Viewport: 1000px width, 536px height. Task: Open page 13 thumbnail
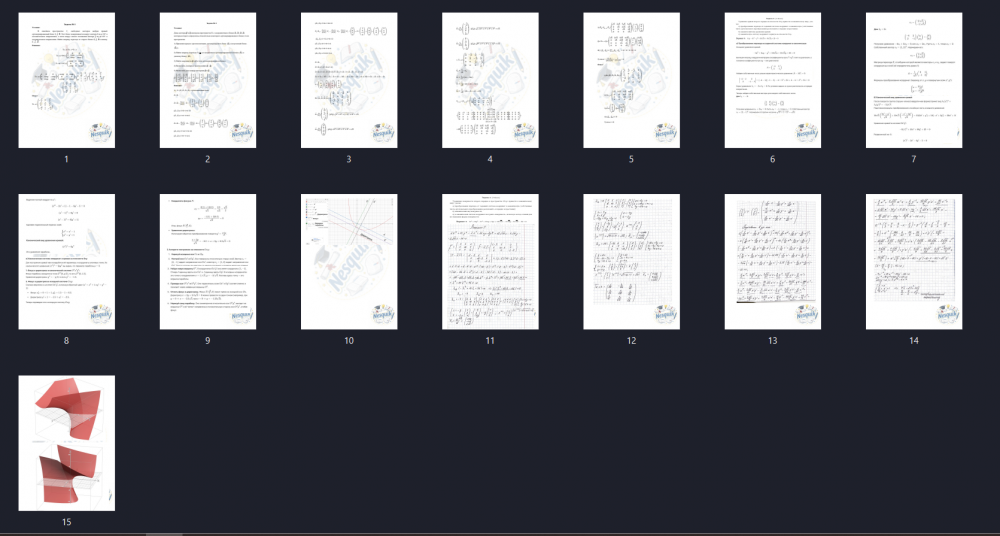coord(773,262)
